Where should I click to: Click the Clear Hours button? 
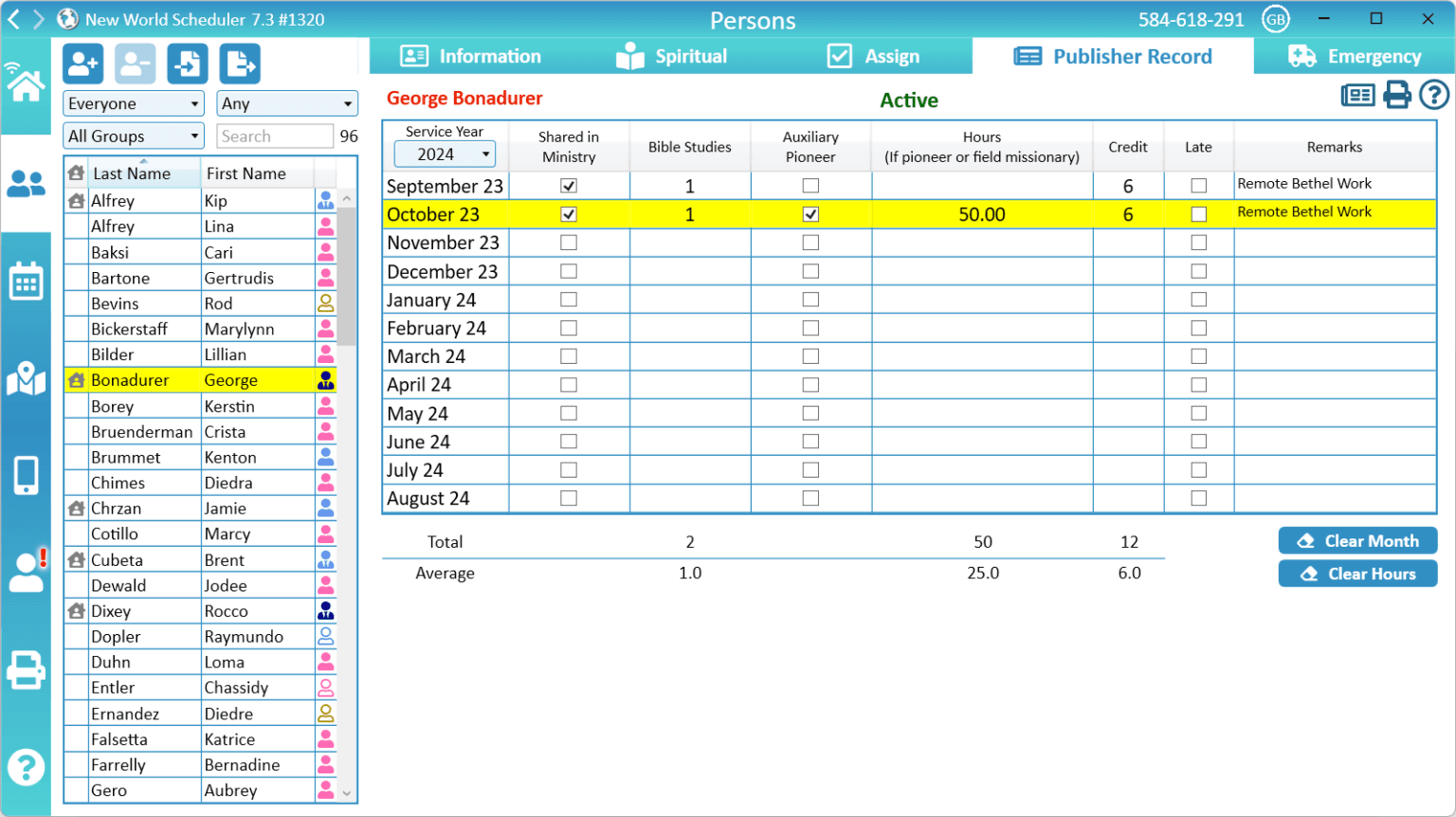click(1357, 573)
